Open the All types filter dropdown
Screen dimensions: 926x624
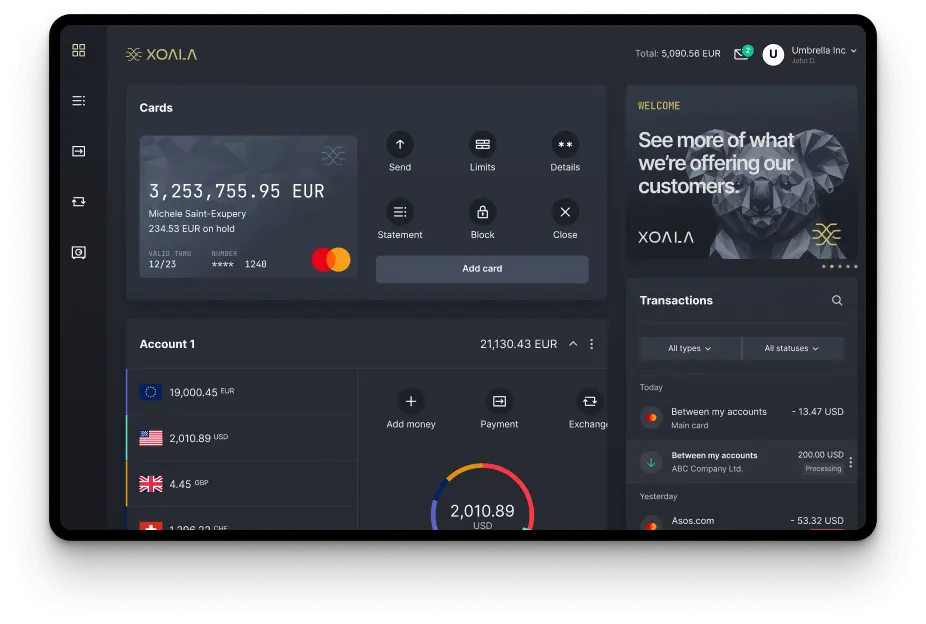tap(689, 348)
